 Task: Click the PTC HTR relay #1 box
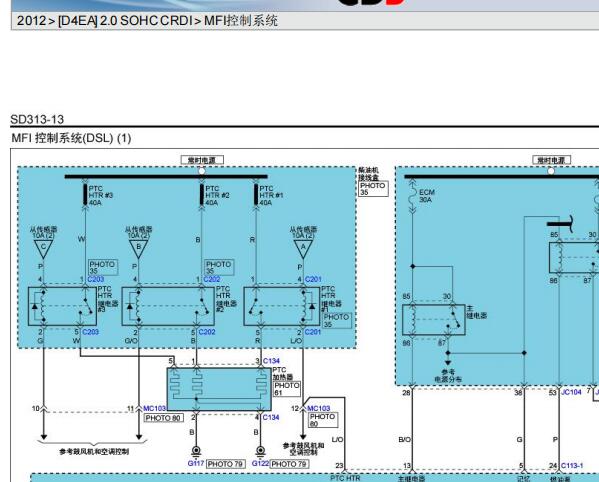point(282,306)
